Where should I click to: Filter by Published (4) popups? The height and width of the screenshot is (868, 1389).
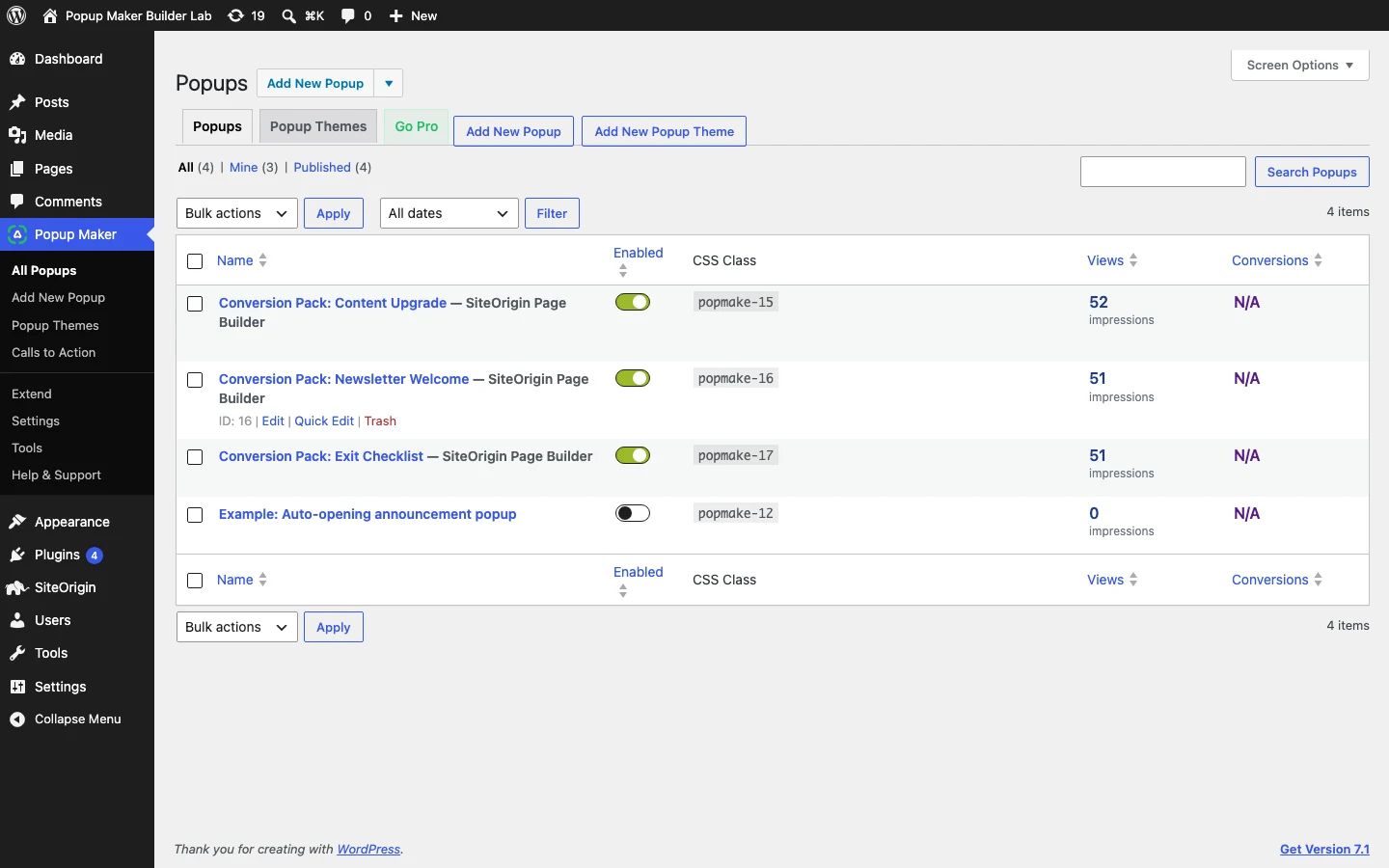coord(333,167)
